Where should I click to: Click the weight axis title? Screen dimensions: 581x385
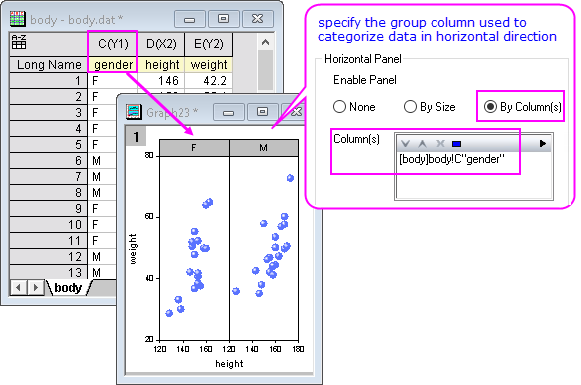[133, 249]
